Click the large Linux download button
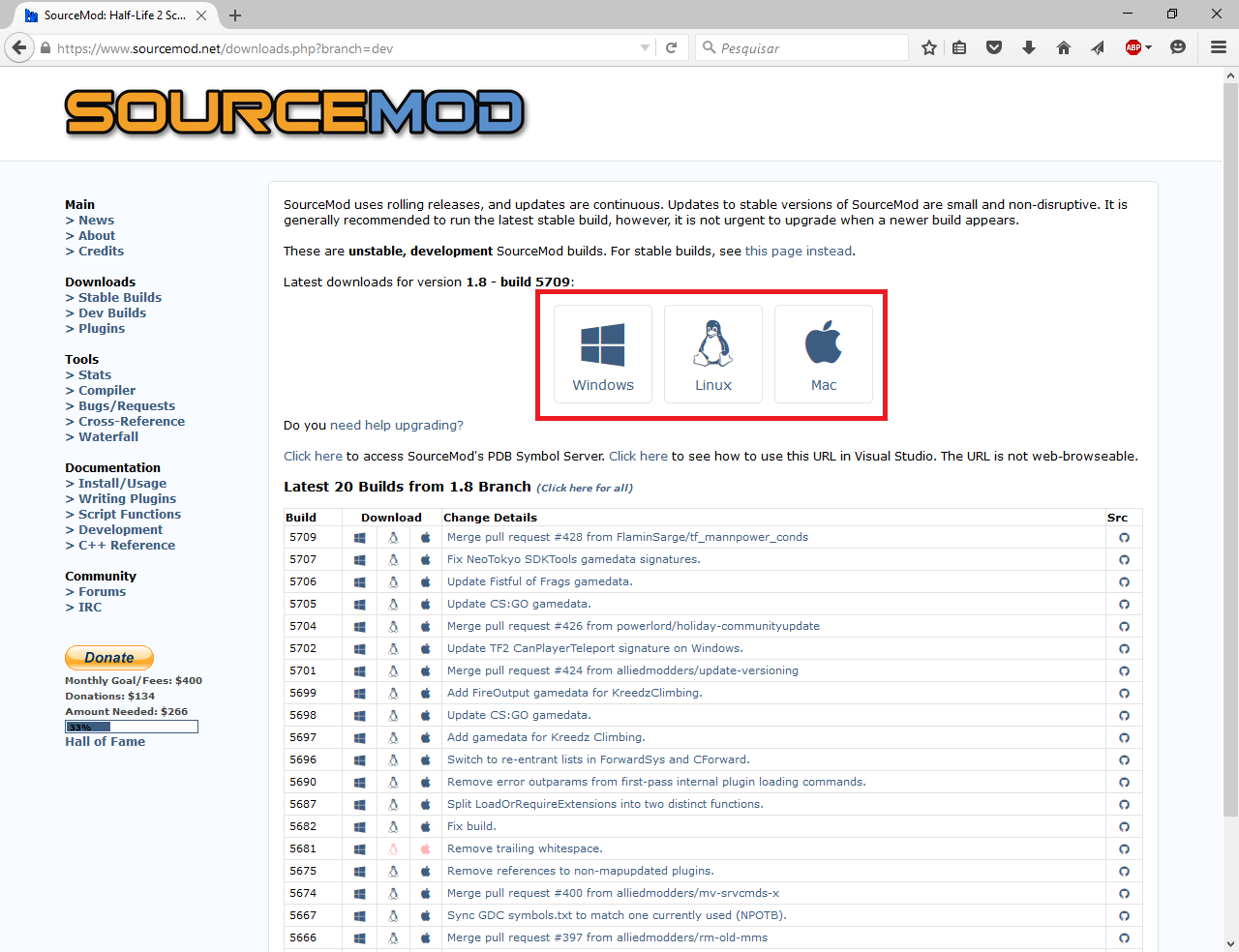The image size is (1239, 952). tap(713, 354)
